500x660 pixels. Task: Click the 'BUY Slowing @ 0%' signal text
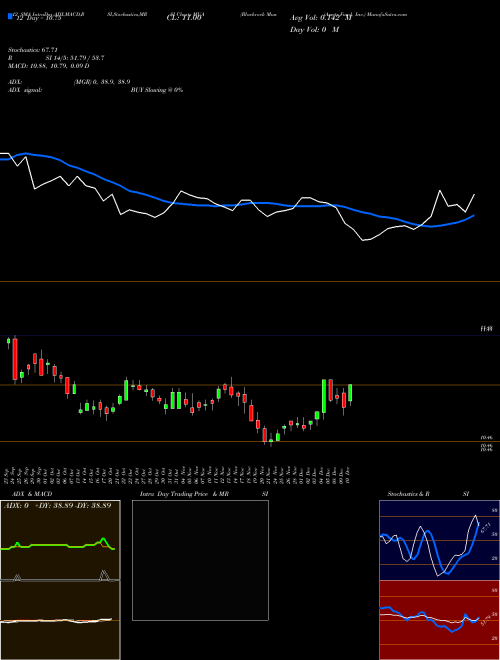tap(157, 90)
